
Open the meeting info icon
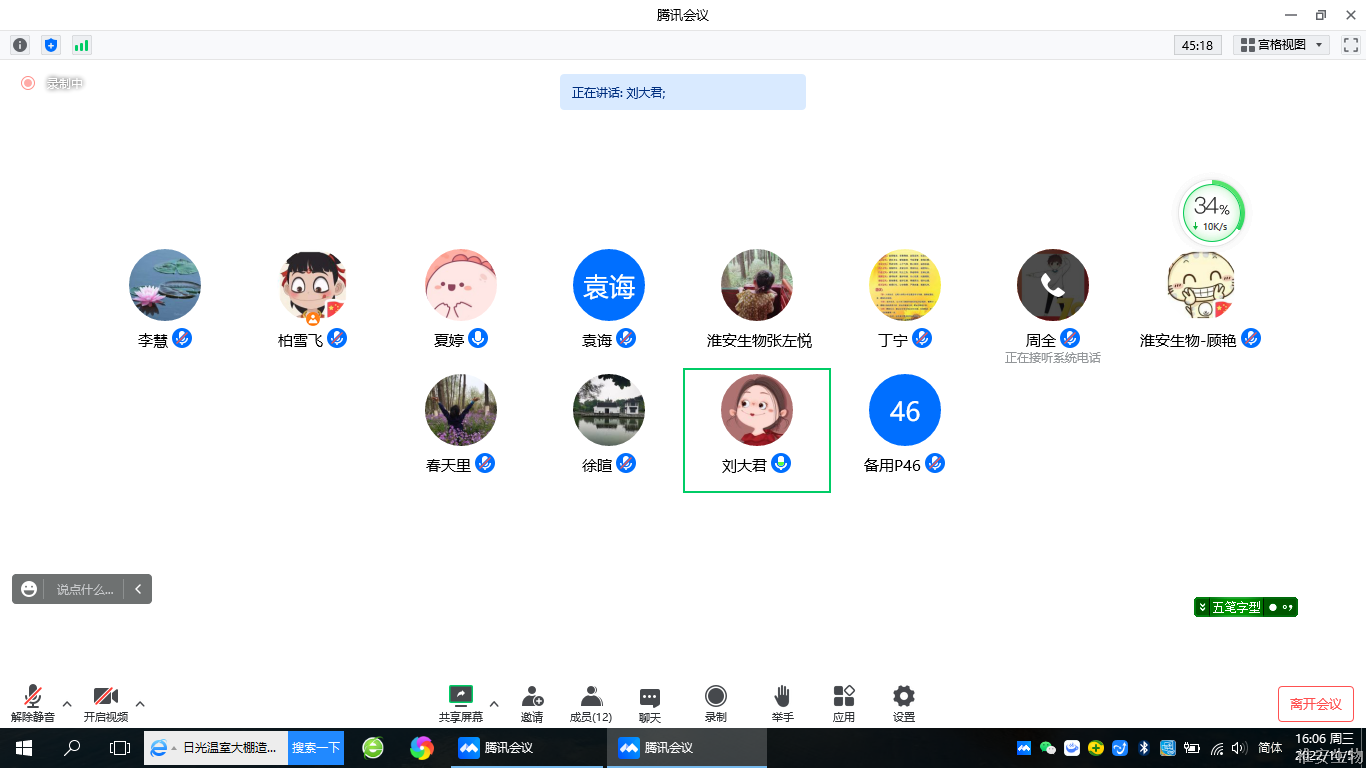tap(20, 45)
